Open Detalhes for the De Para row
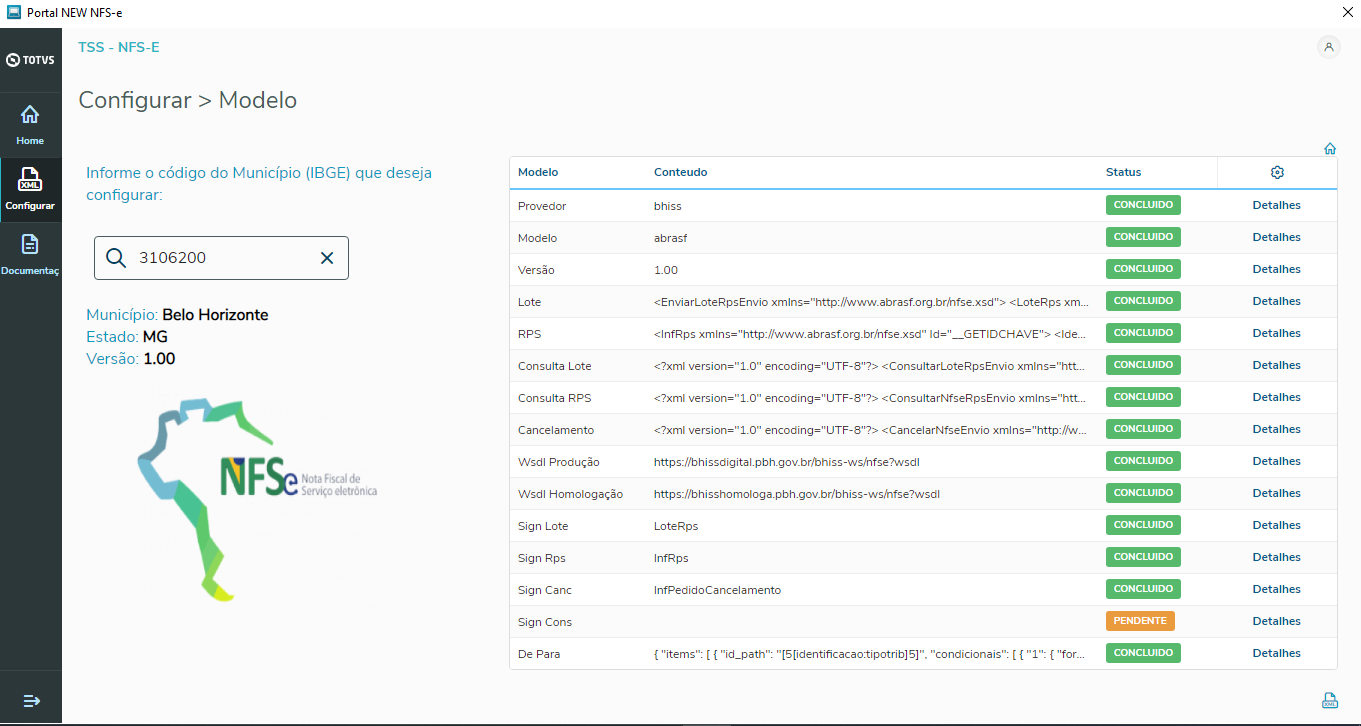Viewport: 1361px width, 726px height. point(1276,653)
